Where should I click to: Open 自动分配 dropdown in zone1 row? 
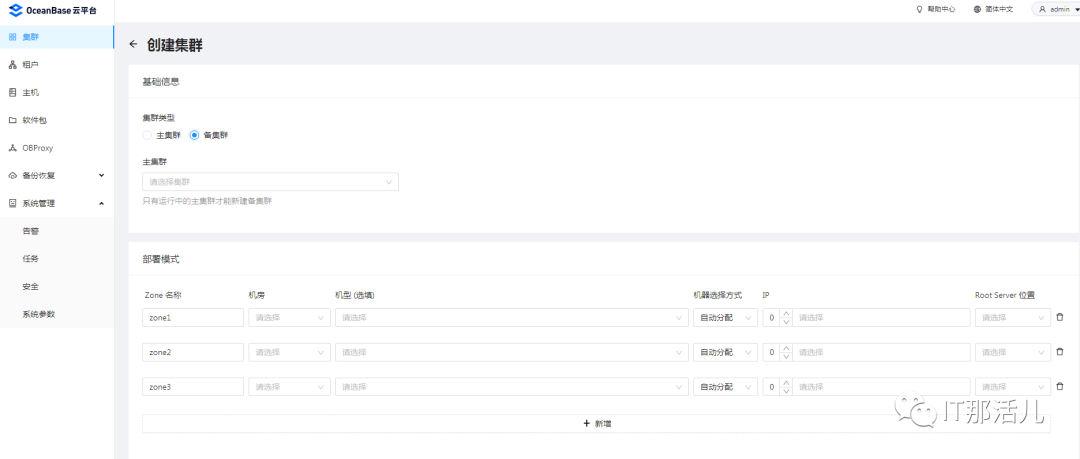[x=725, y=318]
